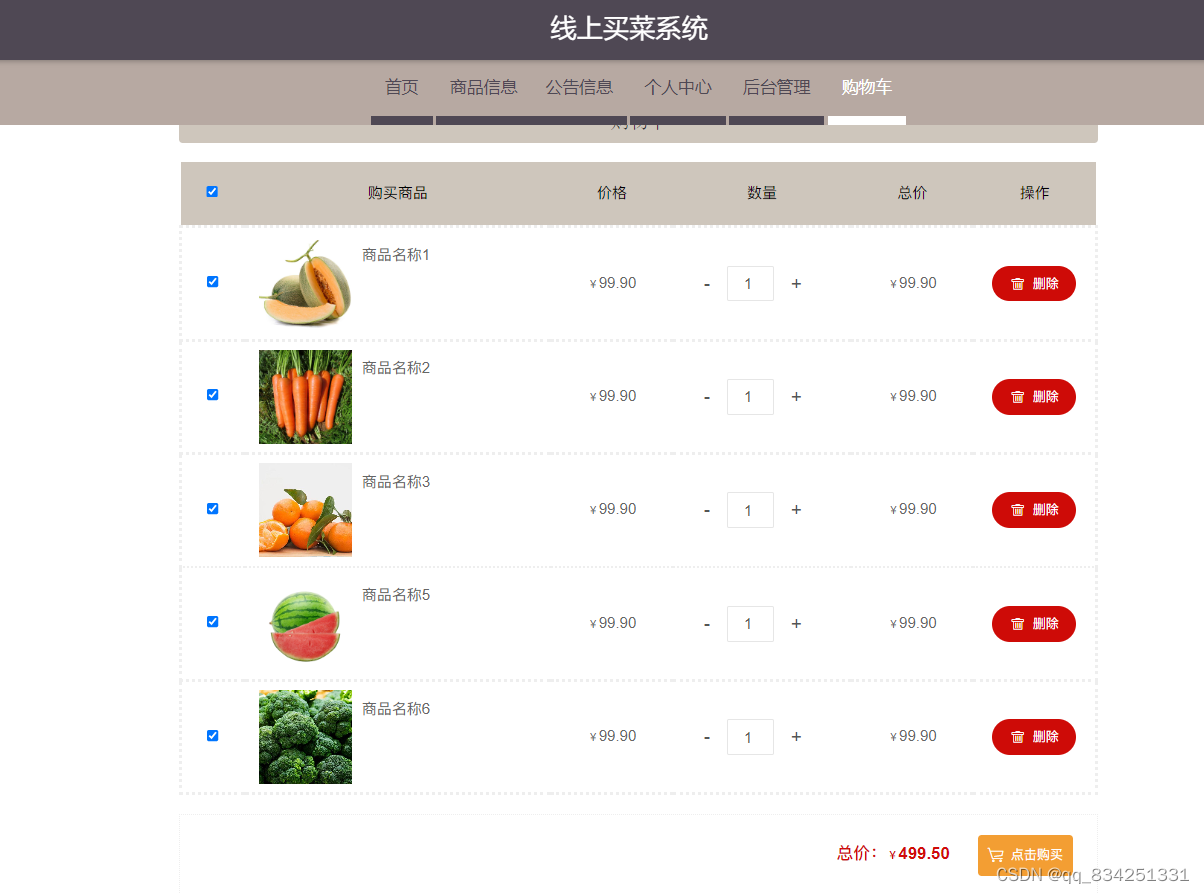The width and height of the screenshot is (1204, 893).
Task: Remove 商品名称6 using its 删除 button
Action: click(1034, 736)
